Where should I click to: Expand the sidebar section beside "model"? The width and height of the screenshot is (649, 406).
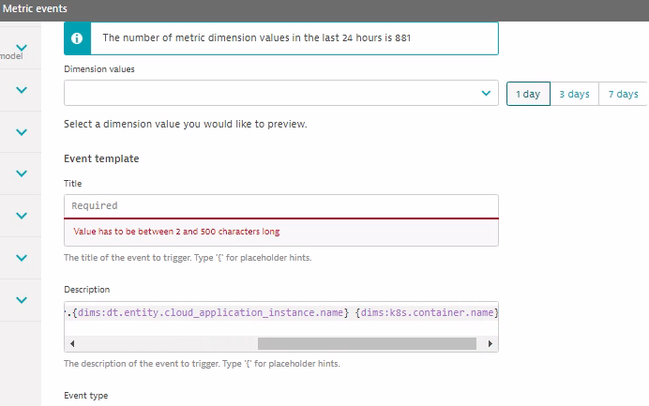pyautogui.click(x=21, y=48)
